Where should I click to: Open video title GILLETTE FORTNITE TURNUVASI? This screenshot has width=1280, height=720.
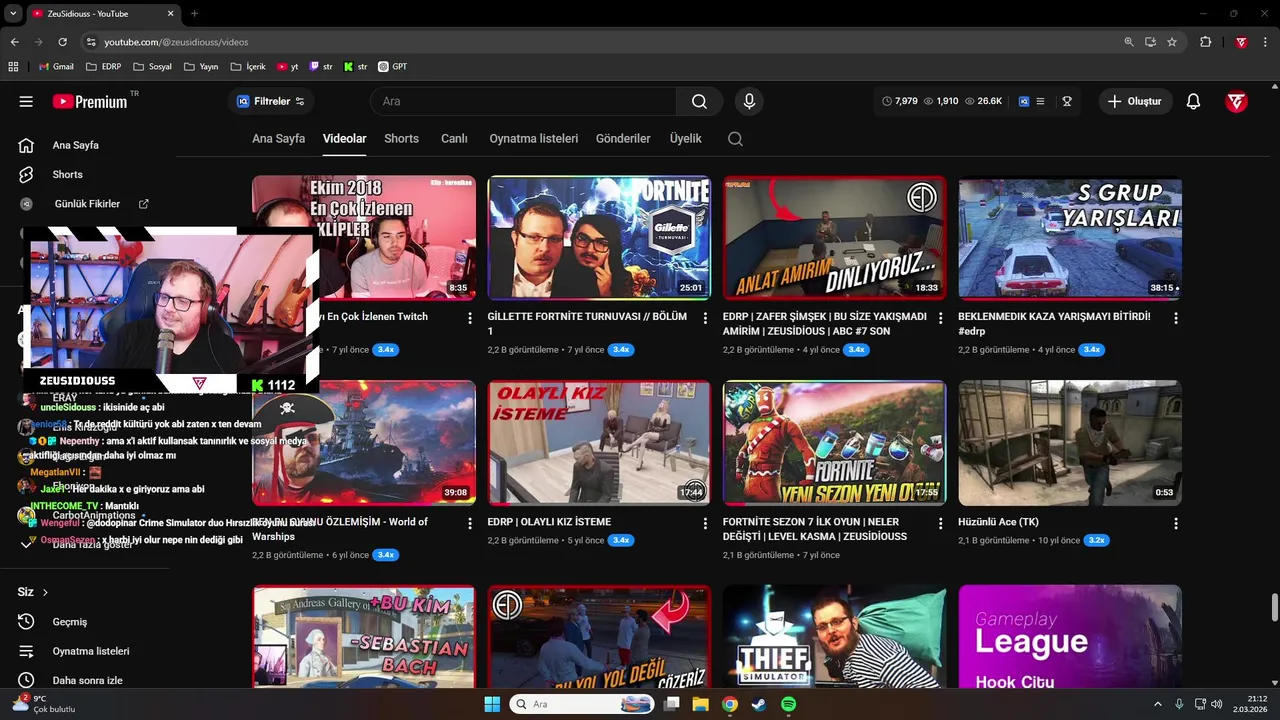pyautogui.click(x=587, y=323)
